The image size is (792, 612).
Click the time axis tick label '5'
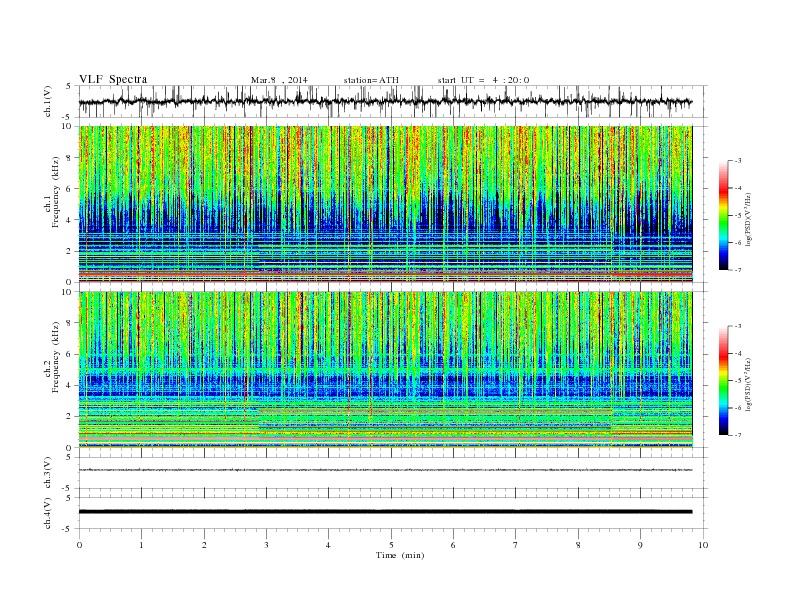tap(391, 545)
